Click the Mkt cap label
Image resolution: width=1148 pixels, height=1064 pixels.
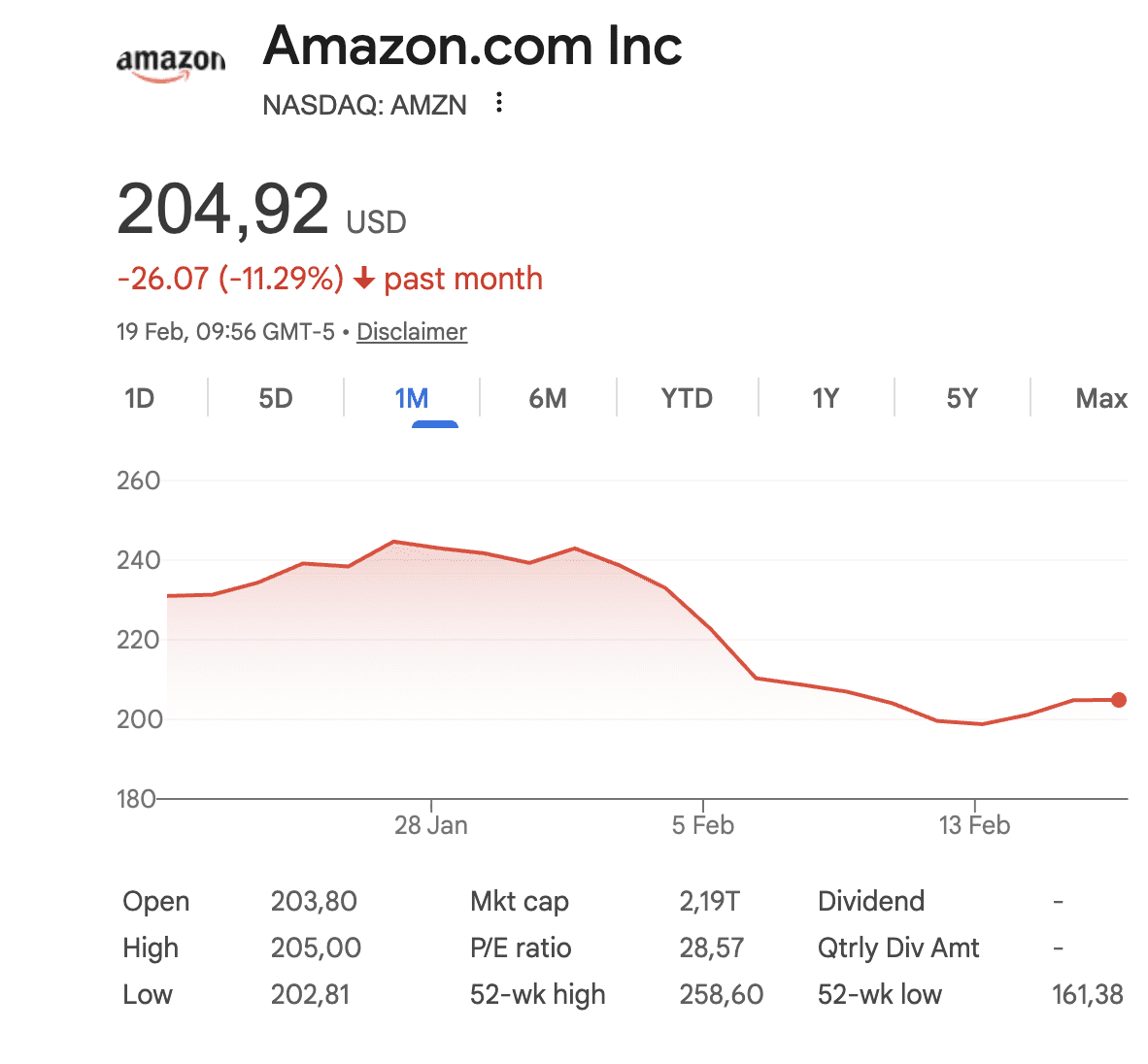click(x=519, y=902)
